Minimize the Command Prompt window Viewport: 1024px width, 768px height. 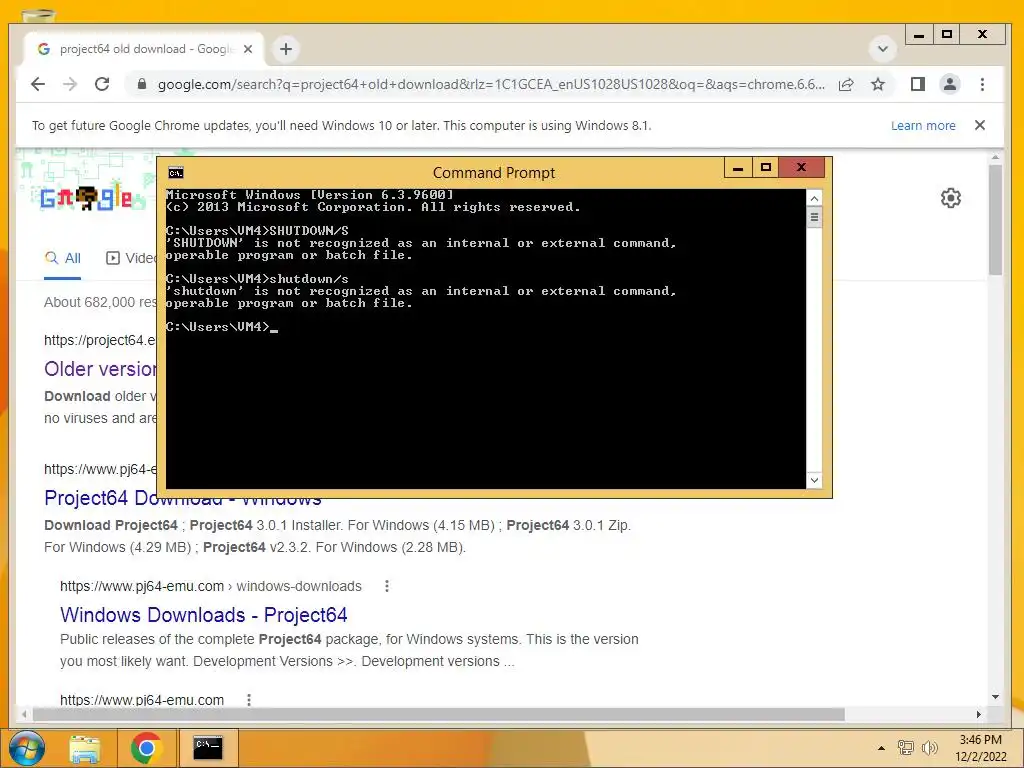click(738, 168)
